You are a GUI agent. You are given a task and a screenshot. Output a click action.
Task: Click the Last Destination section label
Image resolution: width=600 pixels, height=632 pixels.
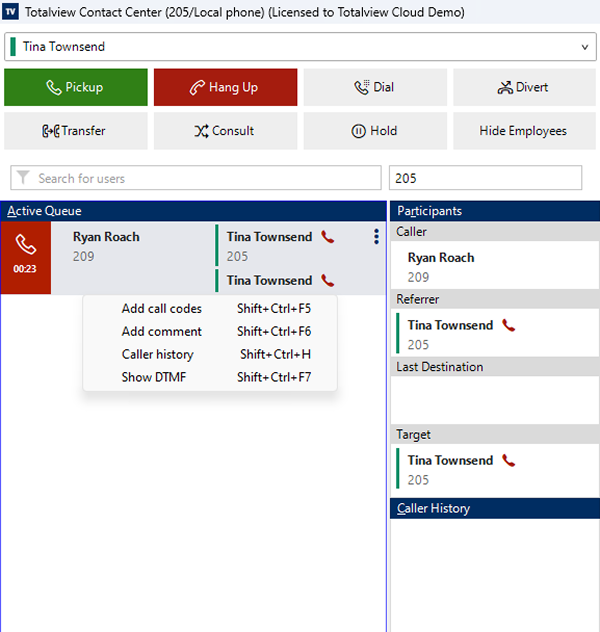point(440,367)
